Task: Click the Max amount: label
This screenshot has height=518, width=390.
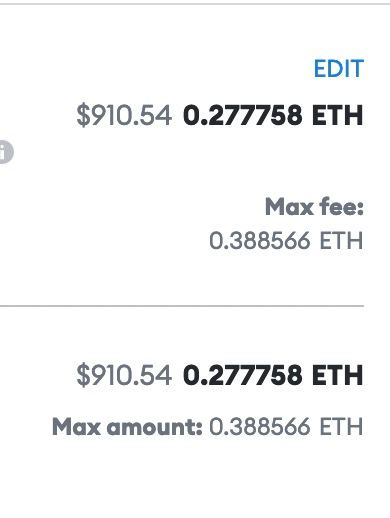Action: (127, 427)
